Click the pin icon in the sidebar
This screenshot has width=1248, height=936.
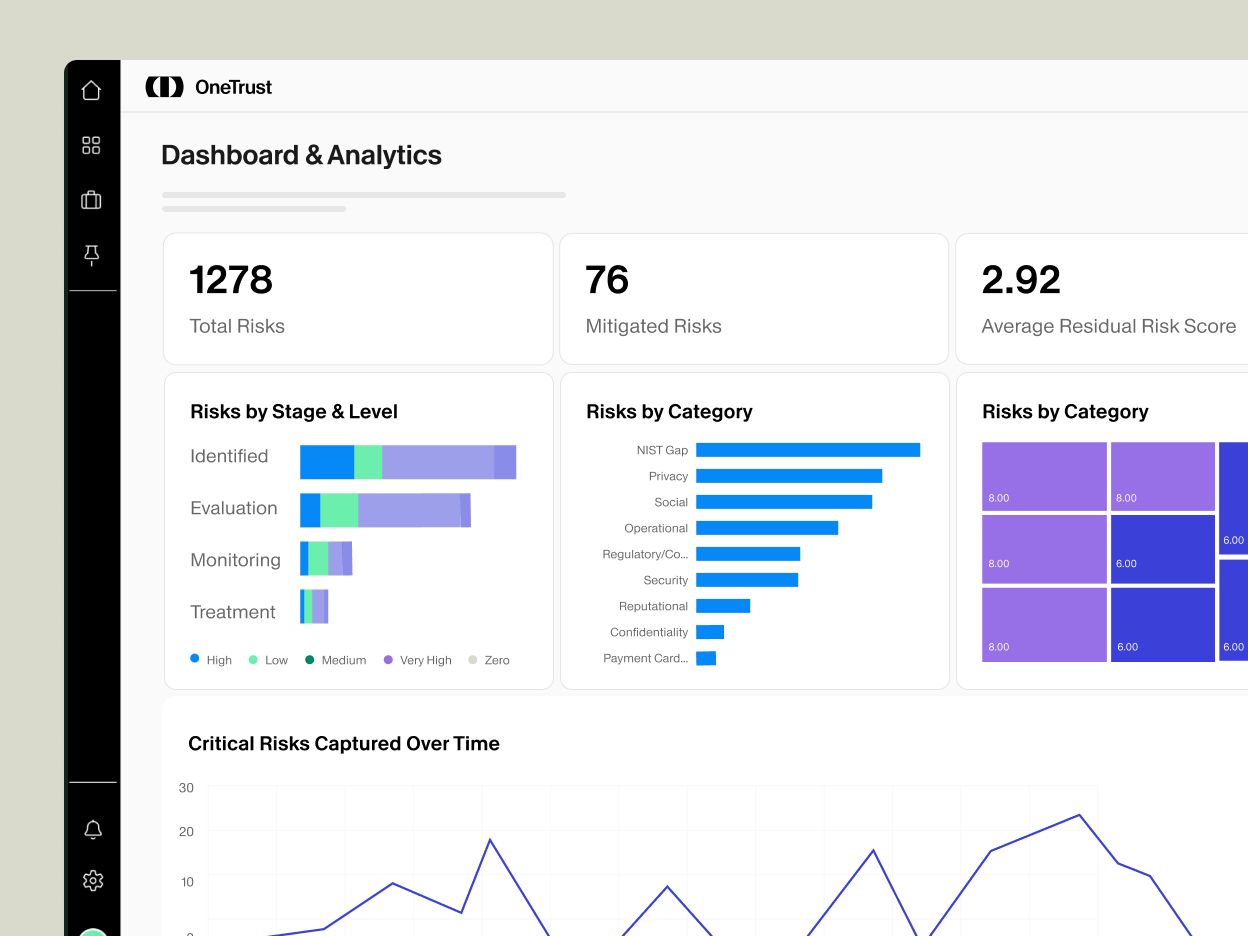91,255
